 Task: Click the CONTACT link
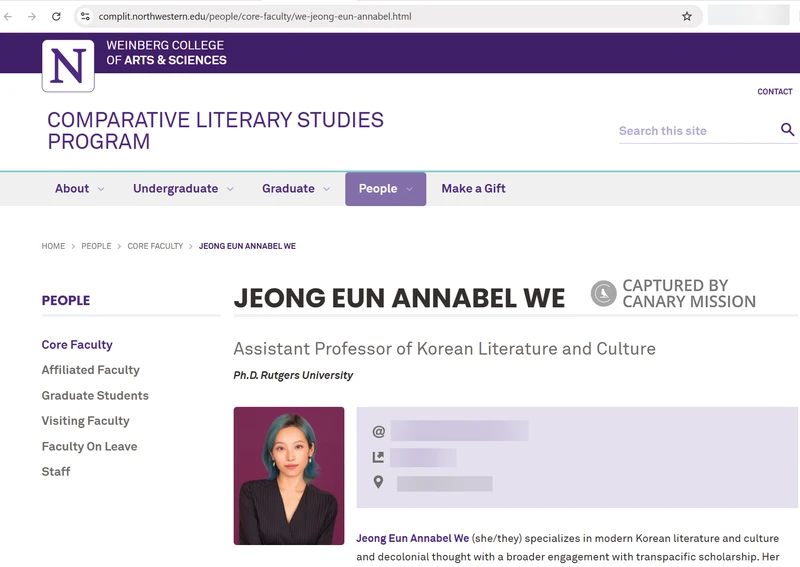pos(774,92)
